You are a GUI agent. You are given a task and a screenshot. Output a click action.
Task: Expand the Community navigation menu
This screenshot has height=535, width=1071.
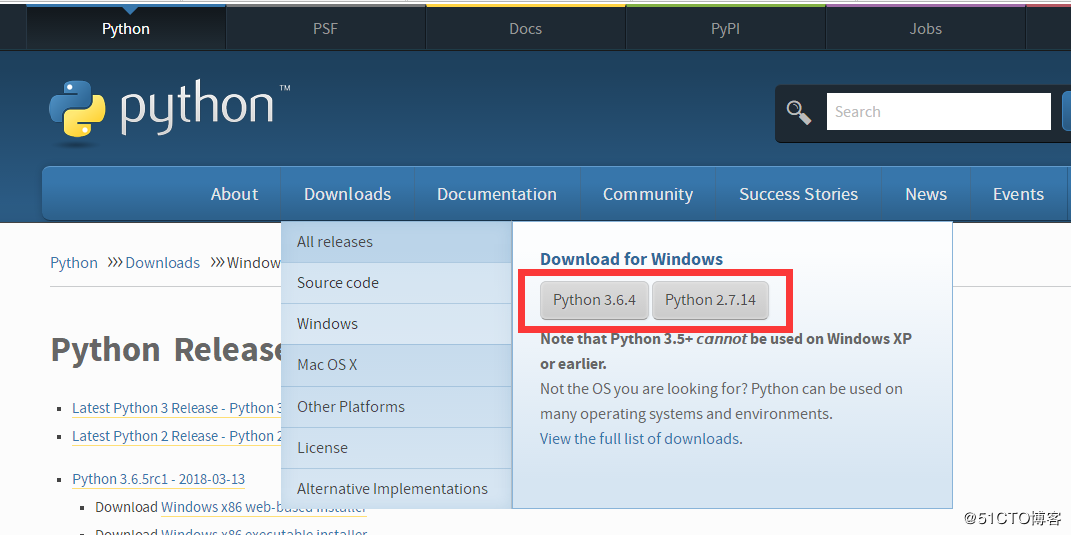point(647,194)
